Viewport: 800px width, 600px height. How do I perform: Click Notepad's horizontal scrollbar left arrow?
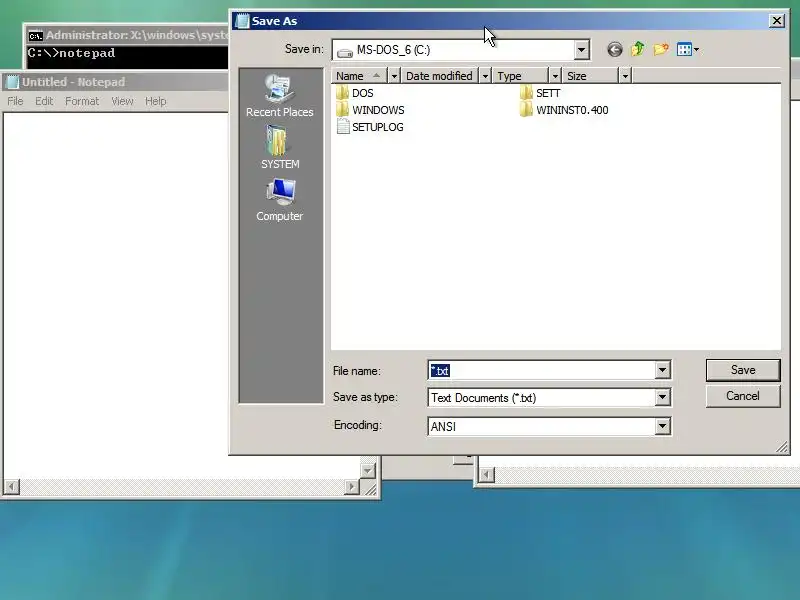click(12, 487)
